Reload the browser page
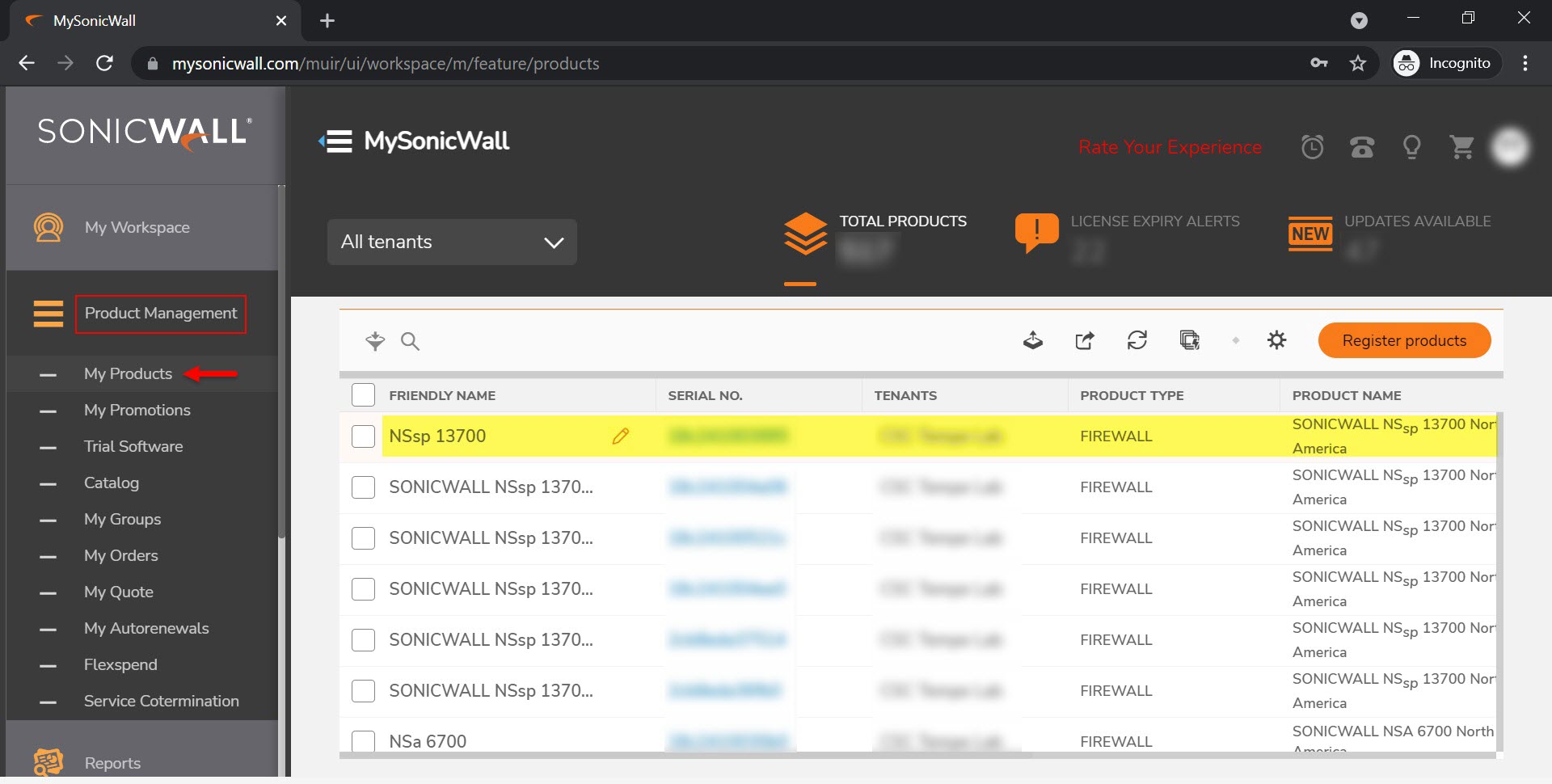 (105, 63)
